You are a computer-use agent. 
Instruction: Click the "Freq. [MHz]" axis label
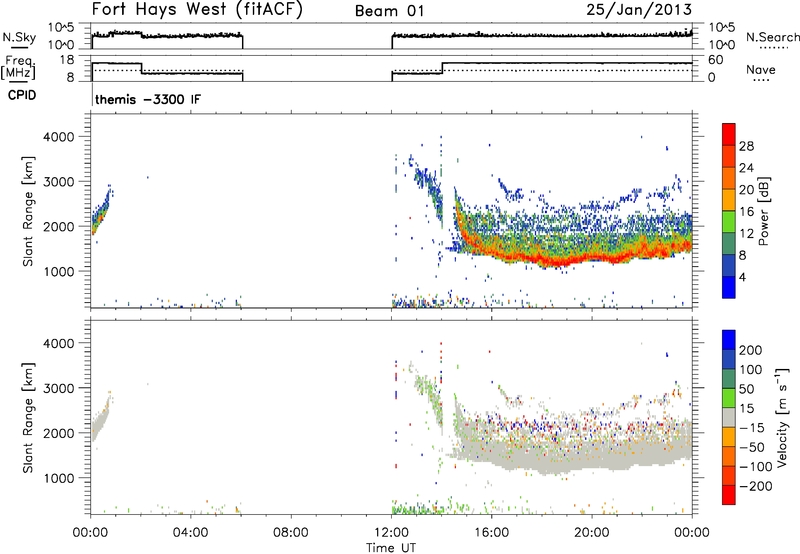click(19, 67)
